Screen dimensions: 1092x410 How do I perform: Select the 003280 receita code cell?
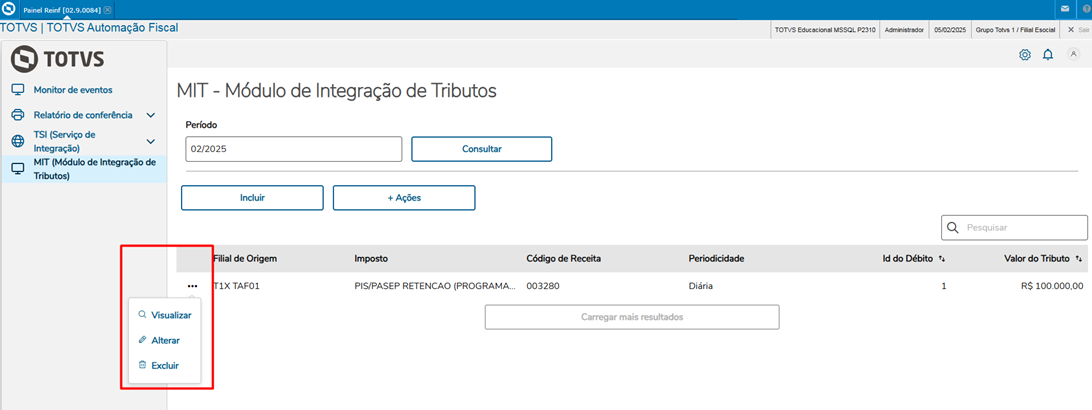pos(541,285)
